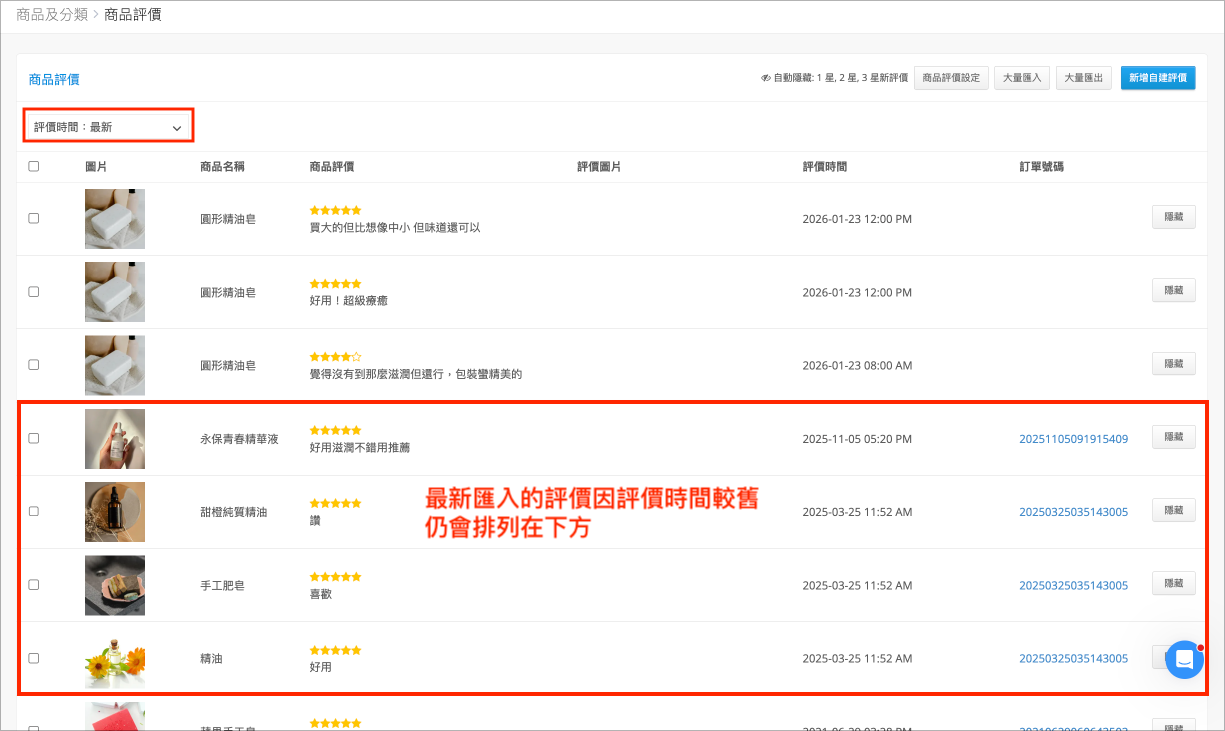Open the 手工肥皂 product thumbnail
This screenshot has width=1225, height=731.
(x=115, y=585)
